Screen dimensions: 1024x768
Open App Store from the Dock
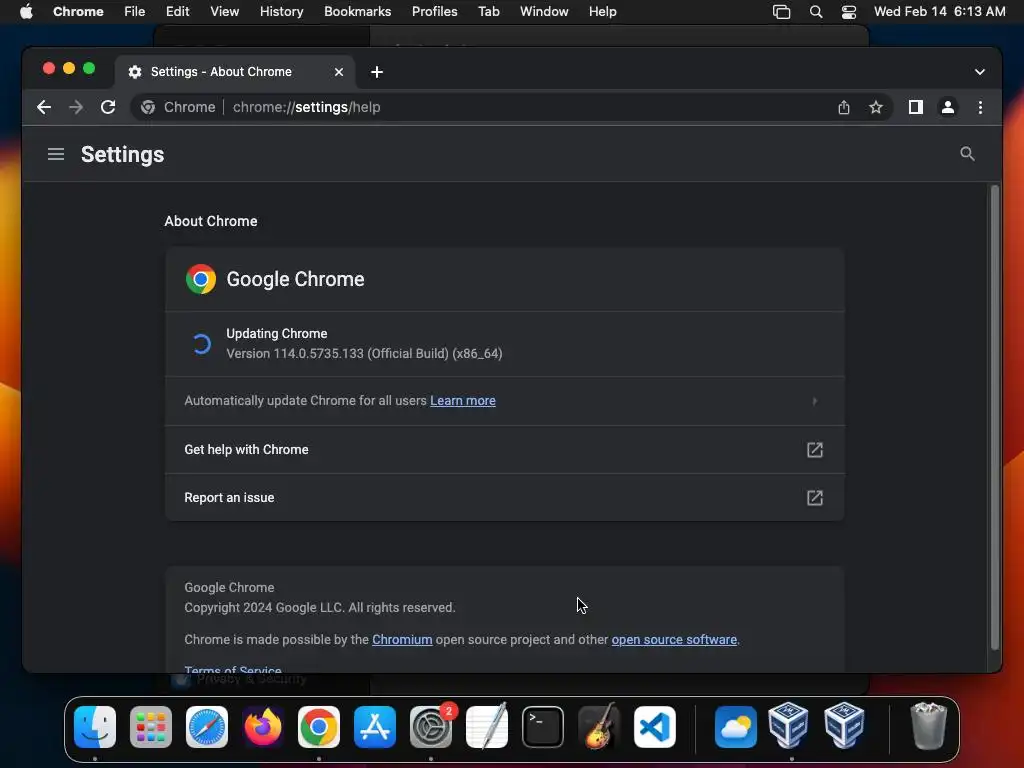tap(375, 727)
